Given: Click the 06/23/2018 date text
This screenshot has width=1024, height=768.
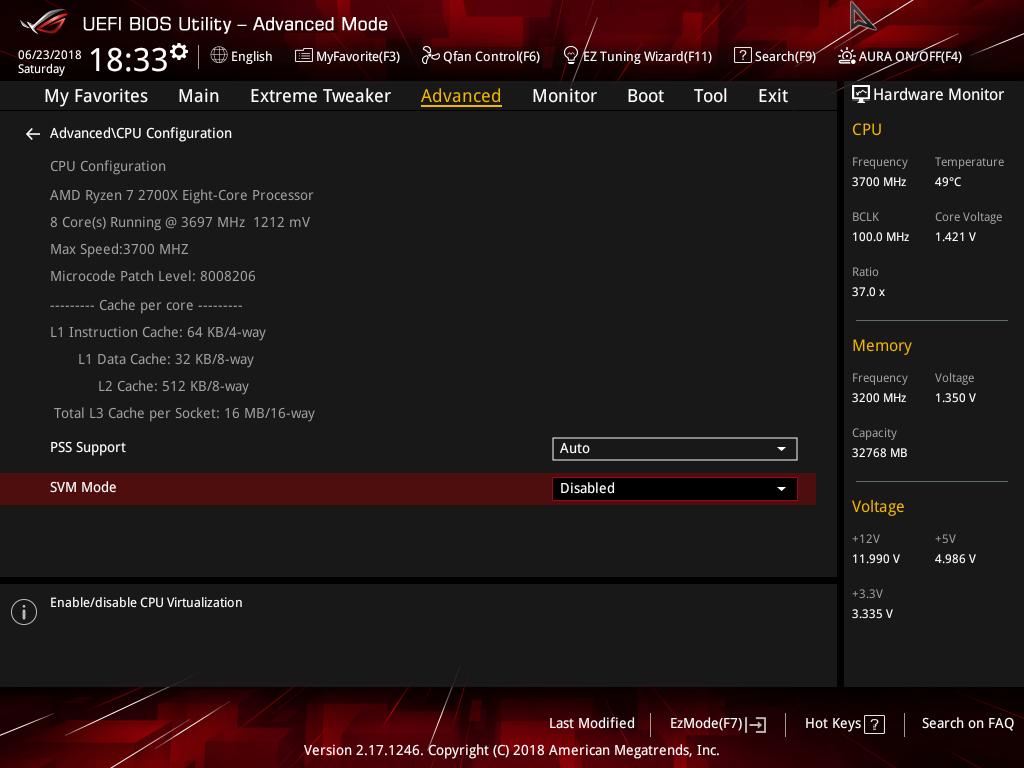Looking at the screenshot, I should pyautogui.click(x=50, y=55).
